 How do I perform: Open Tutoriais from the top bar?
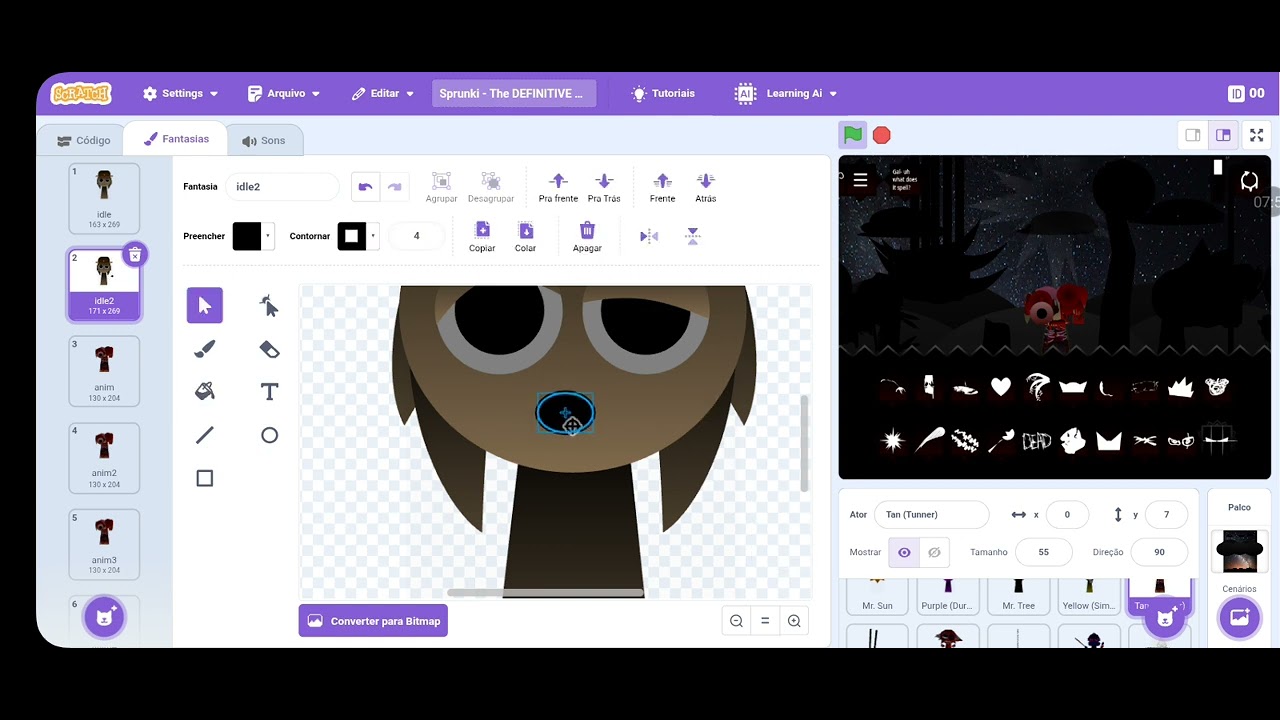pyautogui.click(x=663, y=93)
